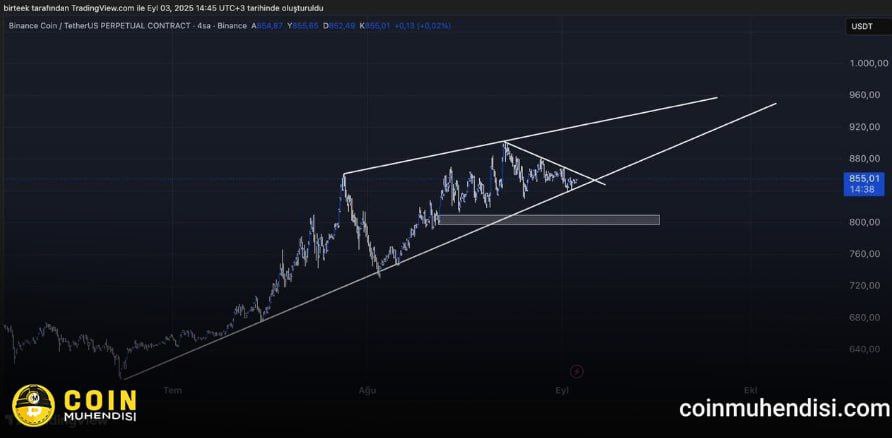The width and height of the screenshot is (892, 438).
Task: Click the red event marker near Eyl
Action: pos(576,371)
